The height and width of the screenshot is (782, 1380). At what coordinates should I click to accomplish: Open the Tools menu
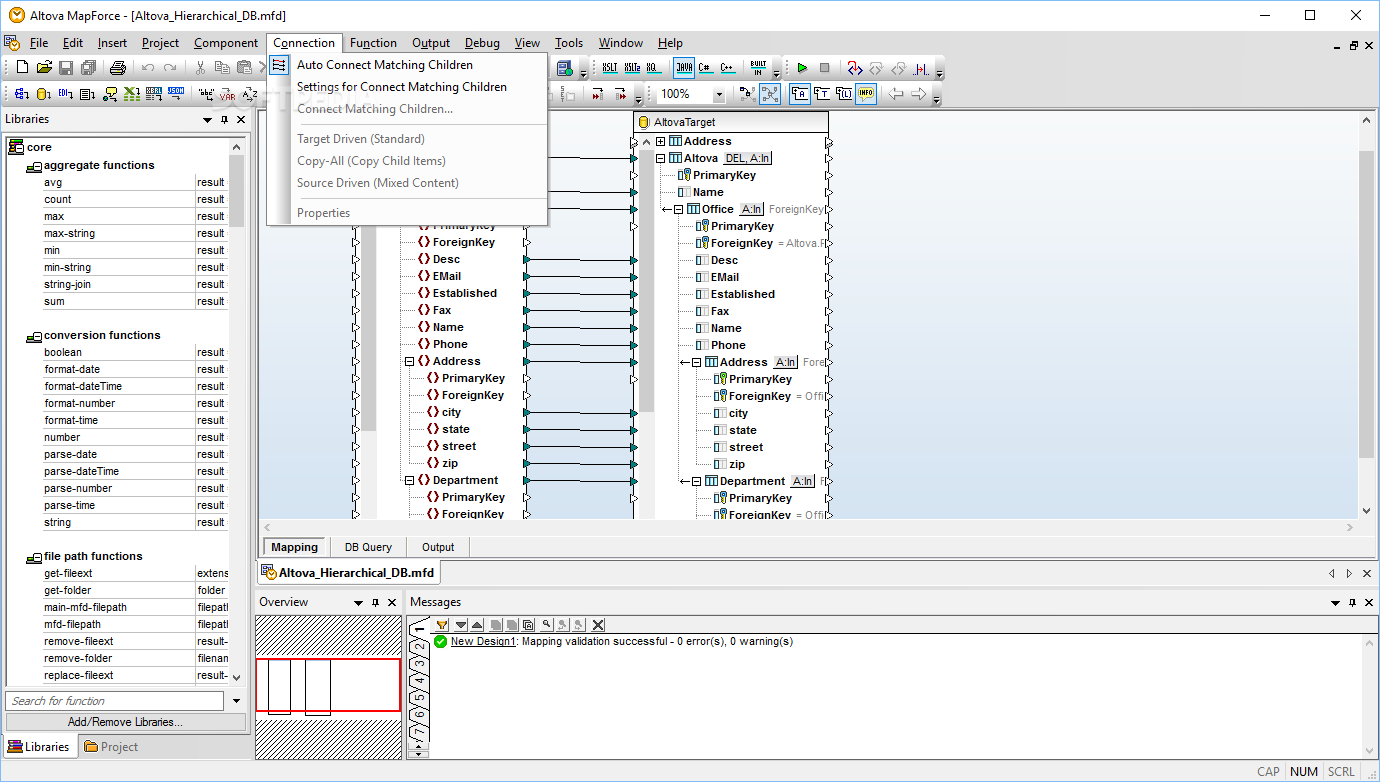coord(568,43)
